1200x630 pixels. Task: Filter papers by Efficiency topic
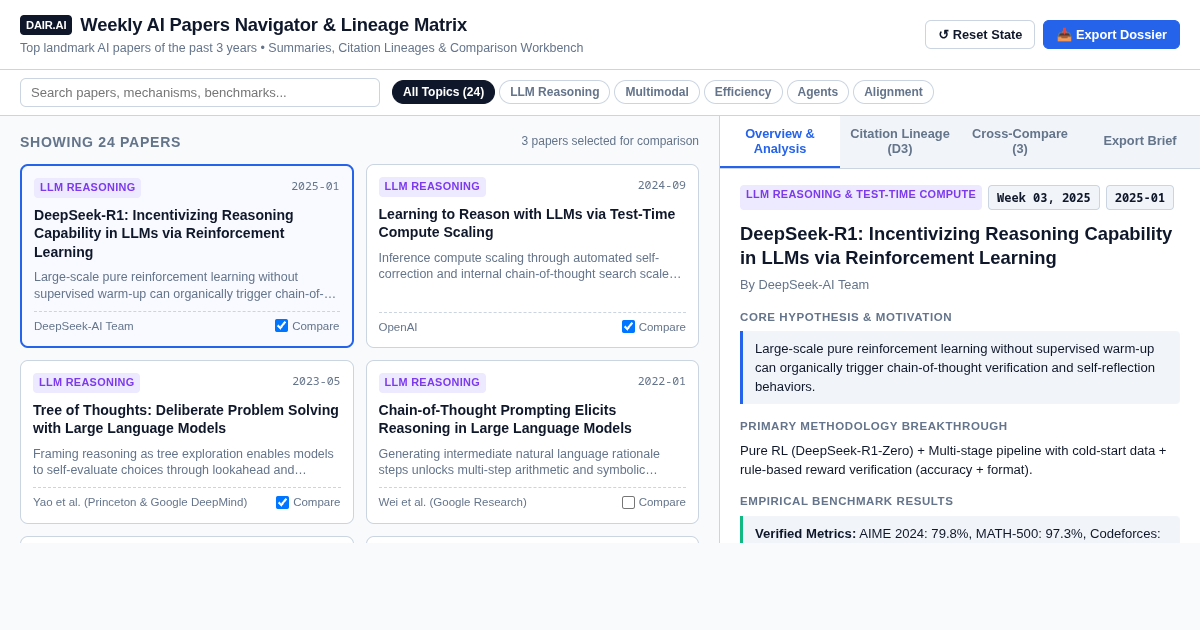coord(743,92)
